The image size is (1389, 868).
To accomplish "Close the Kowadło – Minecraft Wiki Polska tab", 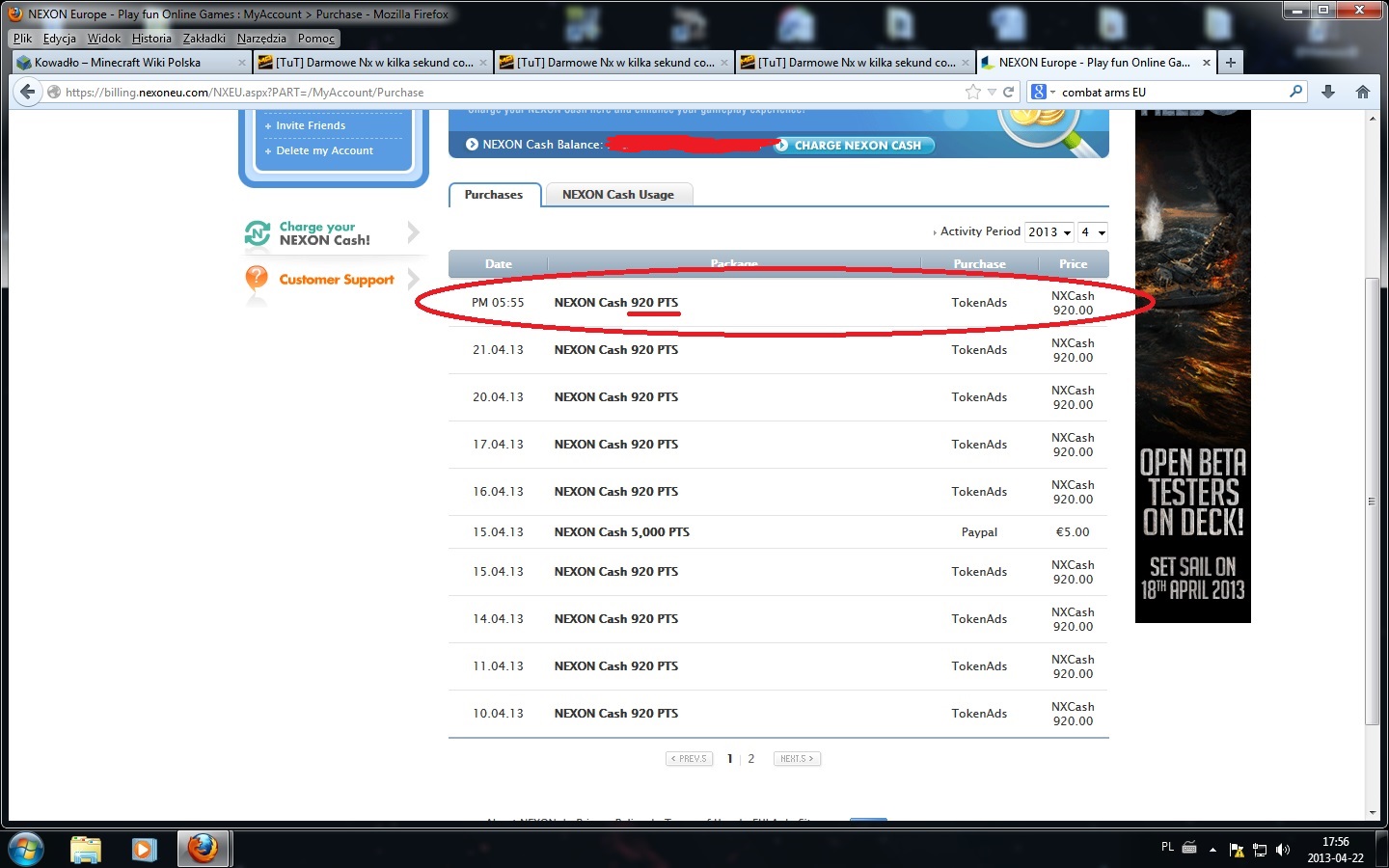I will [242, 63].
